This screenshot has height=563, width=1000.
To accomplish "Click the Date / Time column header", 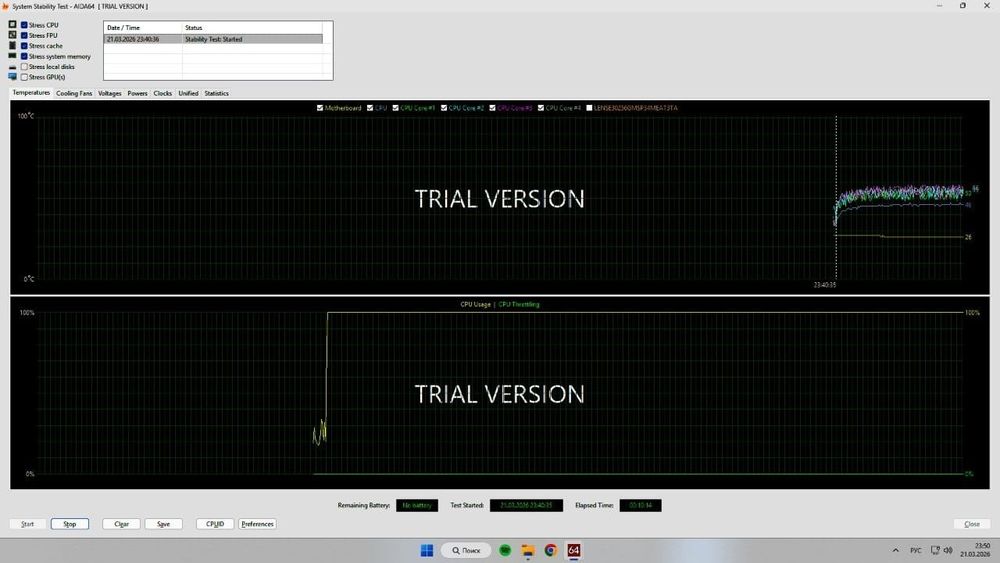I will (x=143, y=27).
